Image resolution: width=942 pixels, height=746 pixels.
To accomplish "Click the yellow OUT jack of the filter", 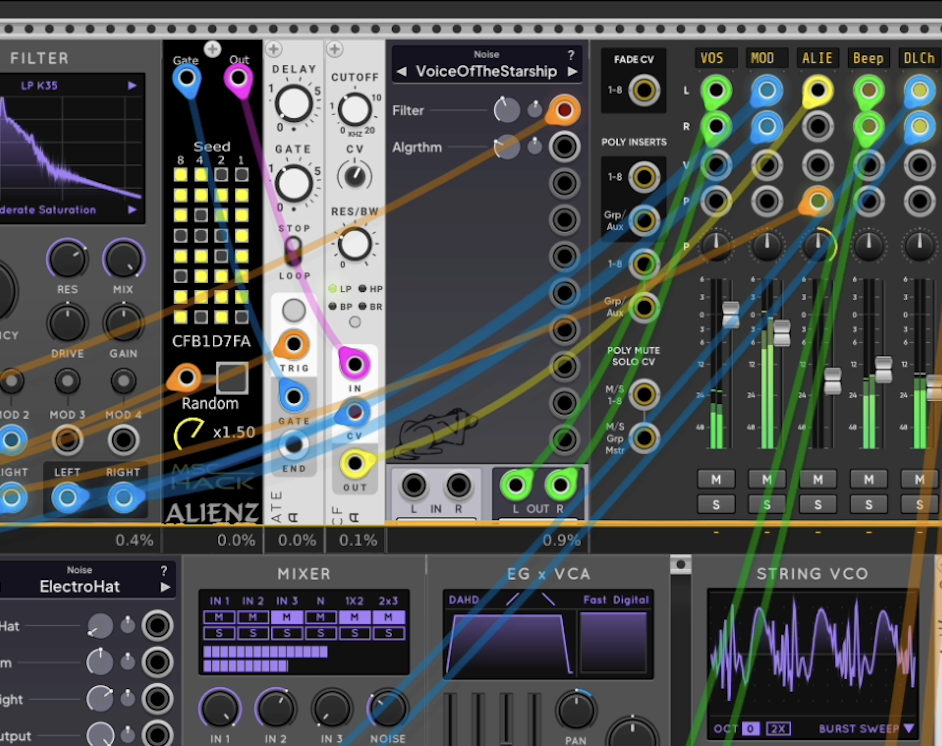I will (354, 464).
